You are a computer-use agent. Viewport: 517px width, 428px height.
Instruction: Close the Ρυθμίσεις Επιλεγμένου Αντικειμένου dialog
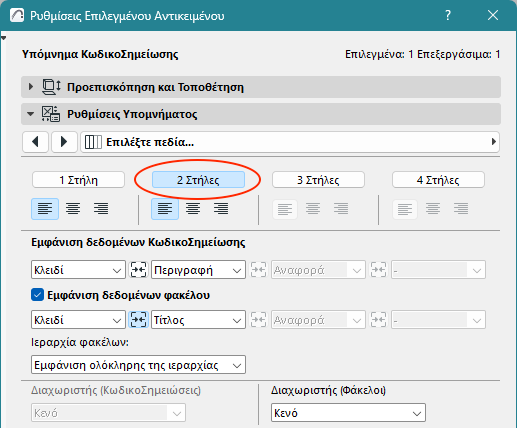click(x=493, y=15)
